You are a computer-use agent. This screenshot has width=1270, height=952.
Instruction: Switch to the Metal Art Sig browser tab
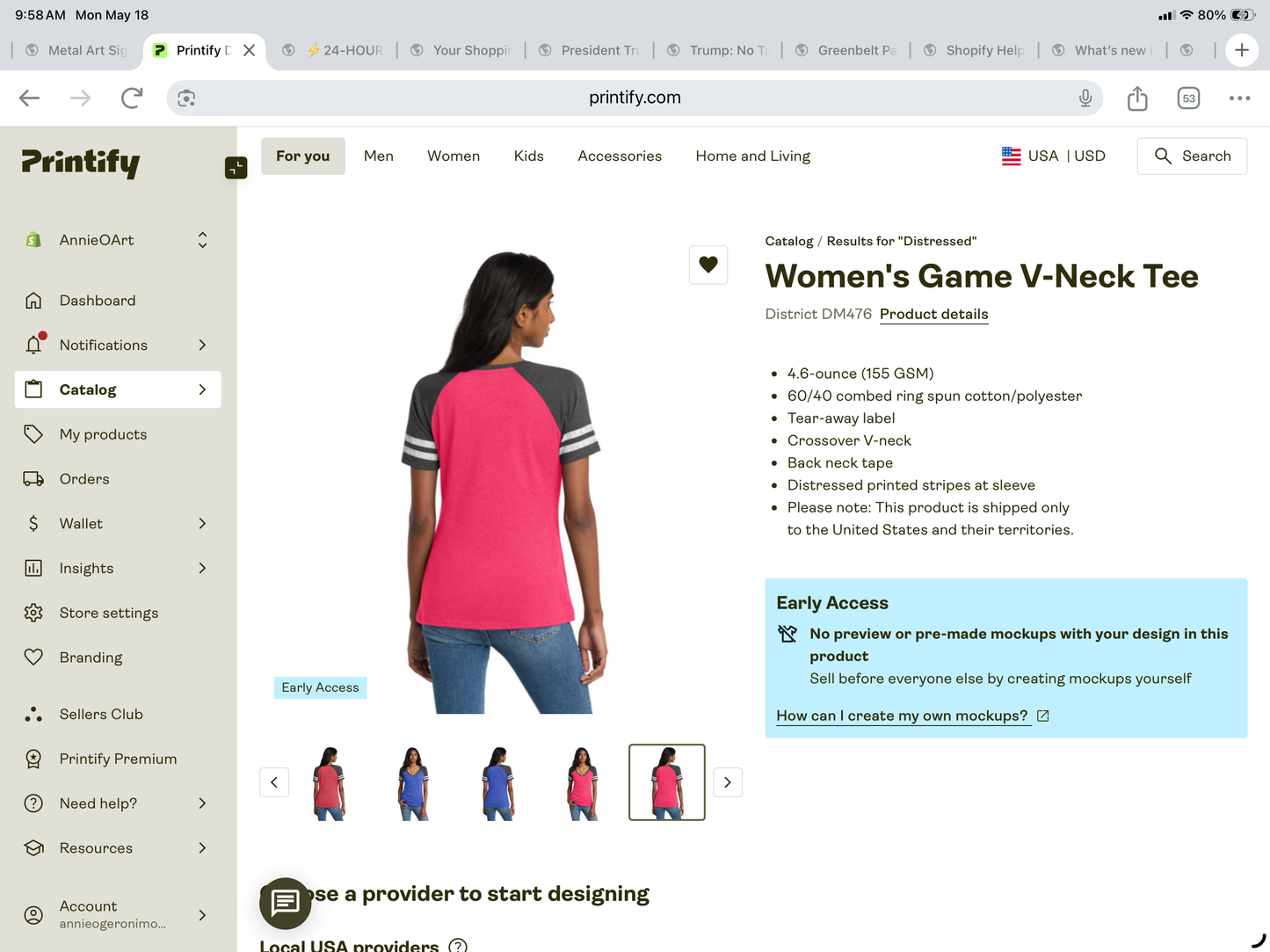click(x=78, y=50)
